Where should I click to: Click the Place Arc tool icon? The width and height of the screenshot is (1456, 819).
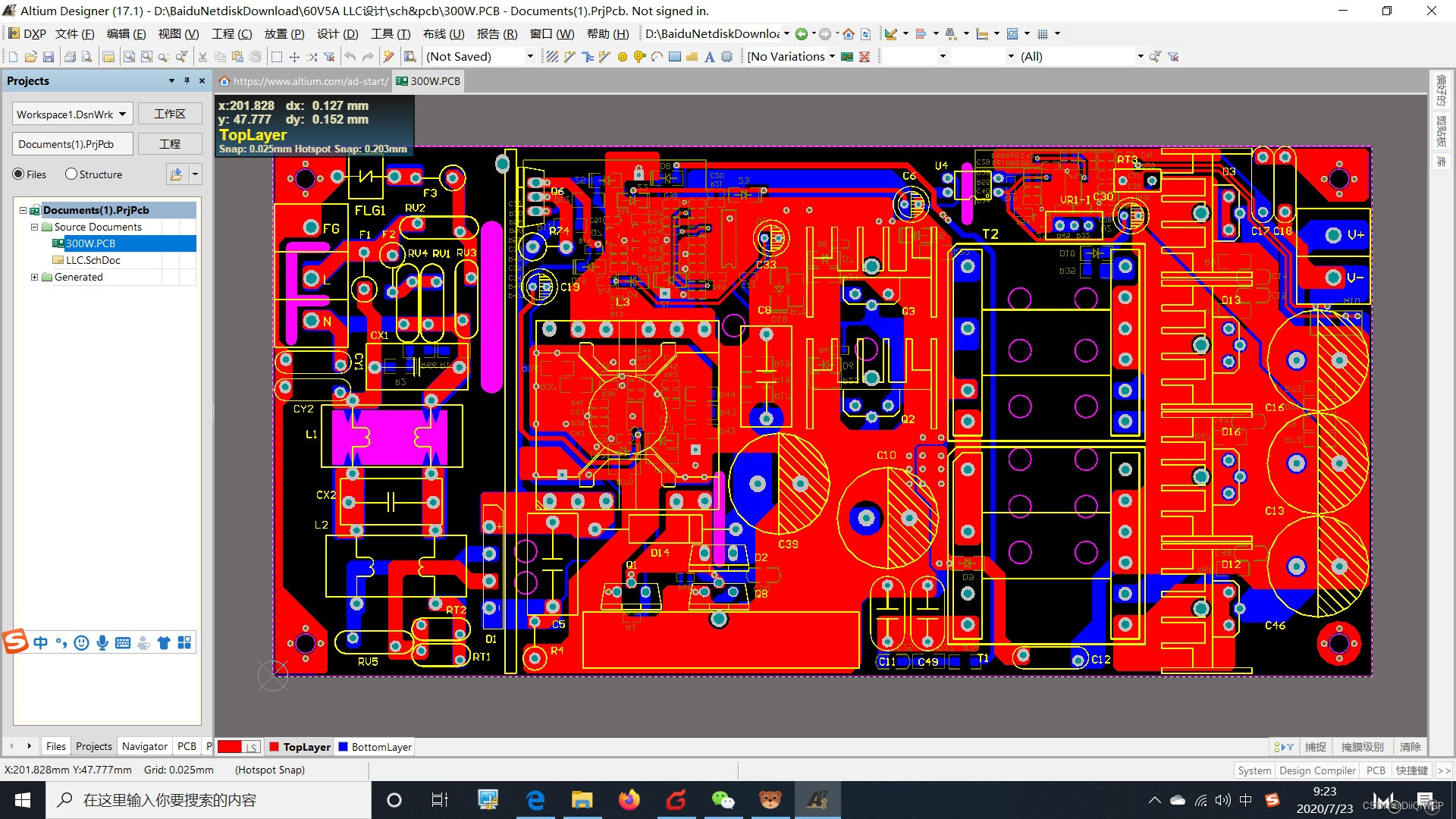(x=657, y=57)
